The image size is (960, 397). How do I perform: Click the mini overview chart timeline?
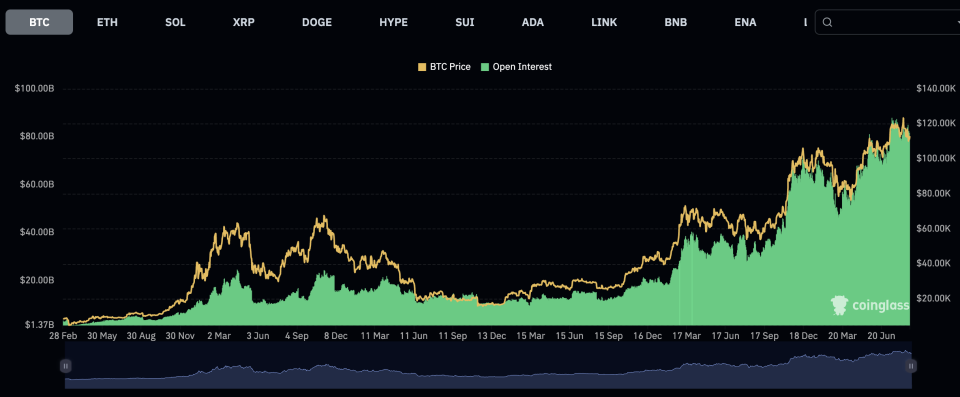click(x=488, y=366)
